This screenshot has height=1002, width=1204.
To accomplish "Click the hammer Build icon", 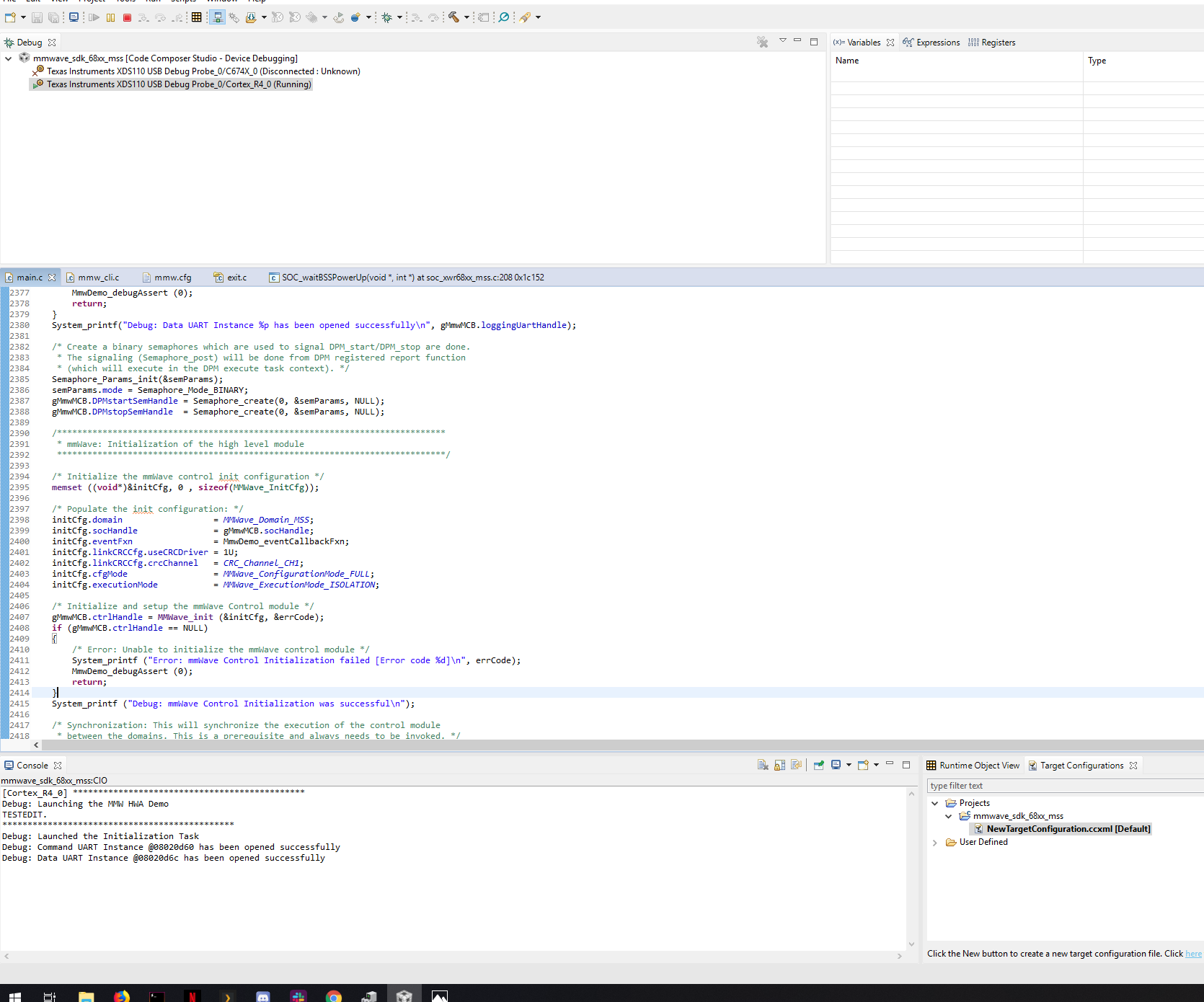I will [453, 17].
